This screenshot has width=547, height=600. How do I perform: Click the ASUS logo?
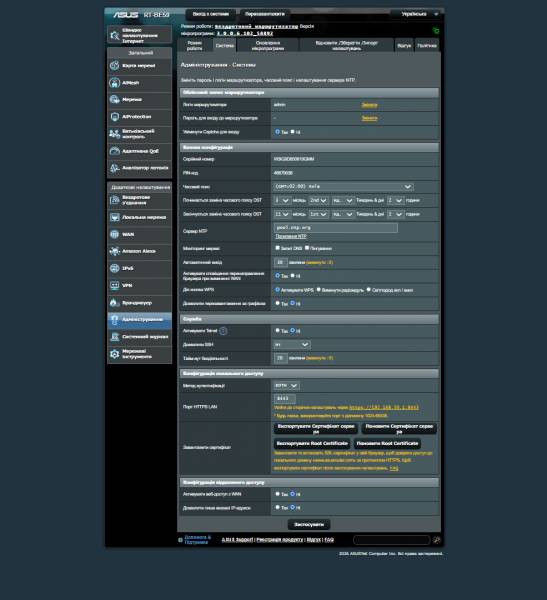tap(126, 15)
